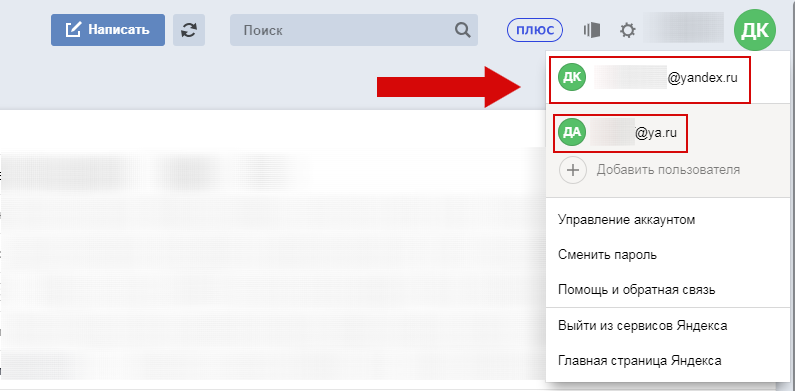
Task: Click the ДА avatar in the menu
Action: tap(572, 132)
